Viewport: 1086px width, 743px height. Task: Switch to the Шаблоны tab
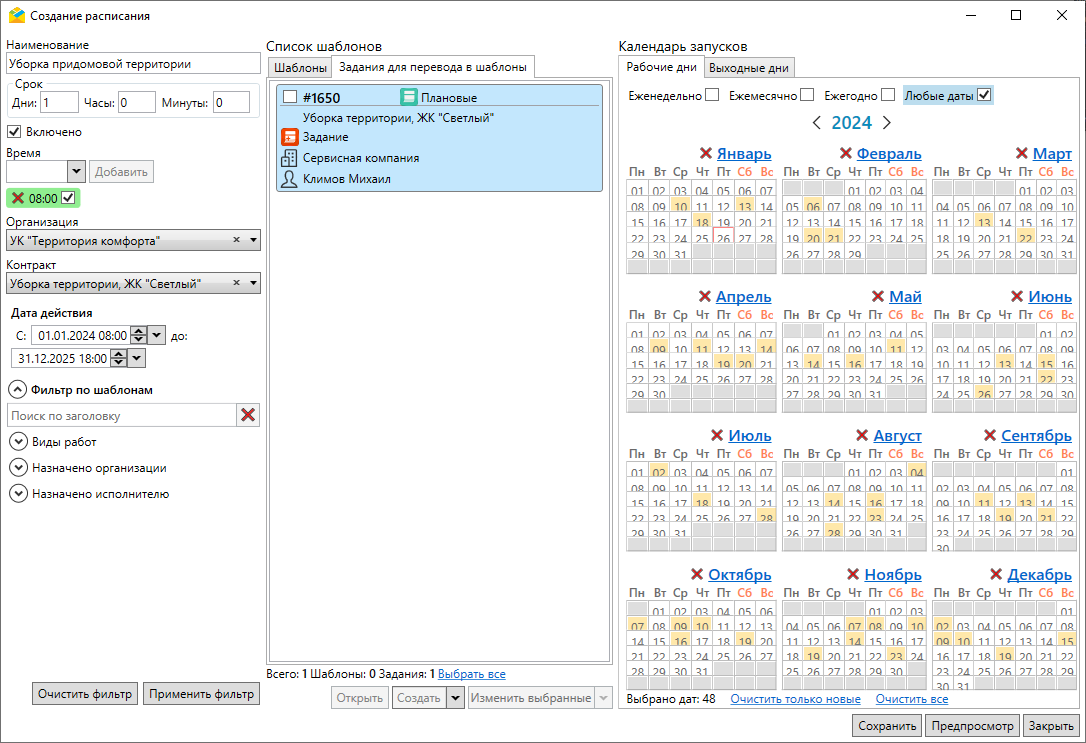300,68
